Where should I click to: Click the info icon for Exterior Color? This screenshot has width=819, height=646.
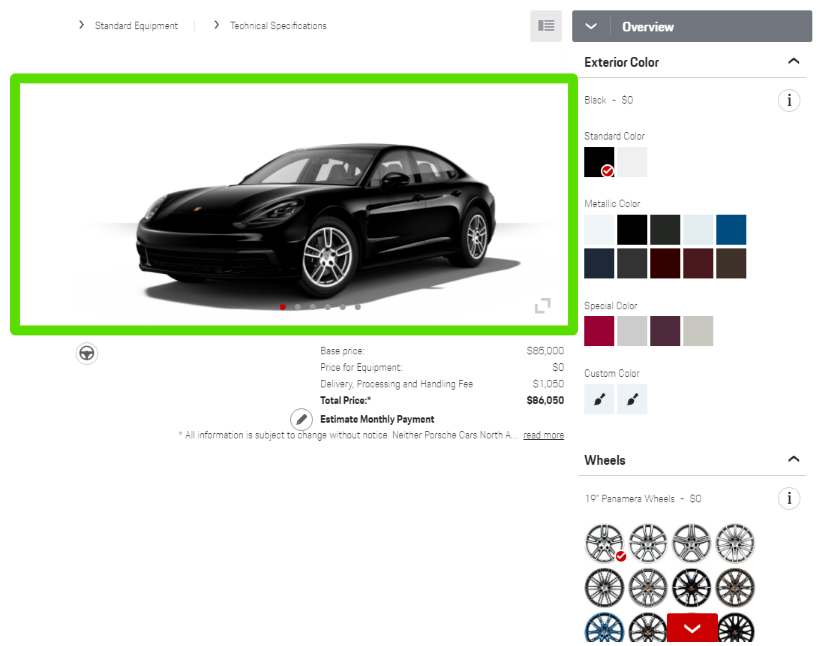(789, 100)
